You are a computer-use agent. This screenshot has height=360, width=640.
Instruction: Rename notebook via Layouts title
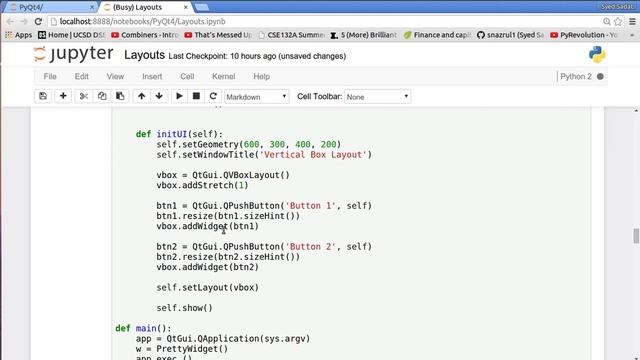[x=144, y=55]
